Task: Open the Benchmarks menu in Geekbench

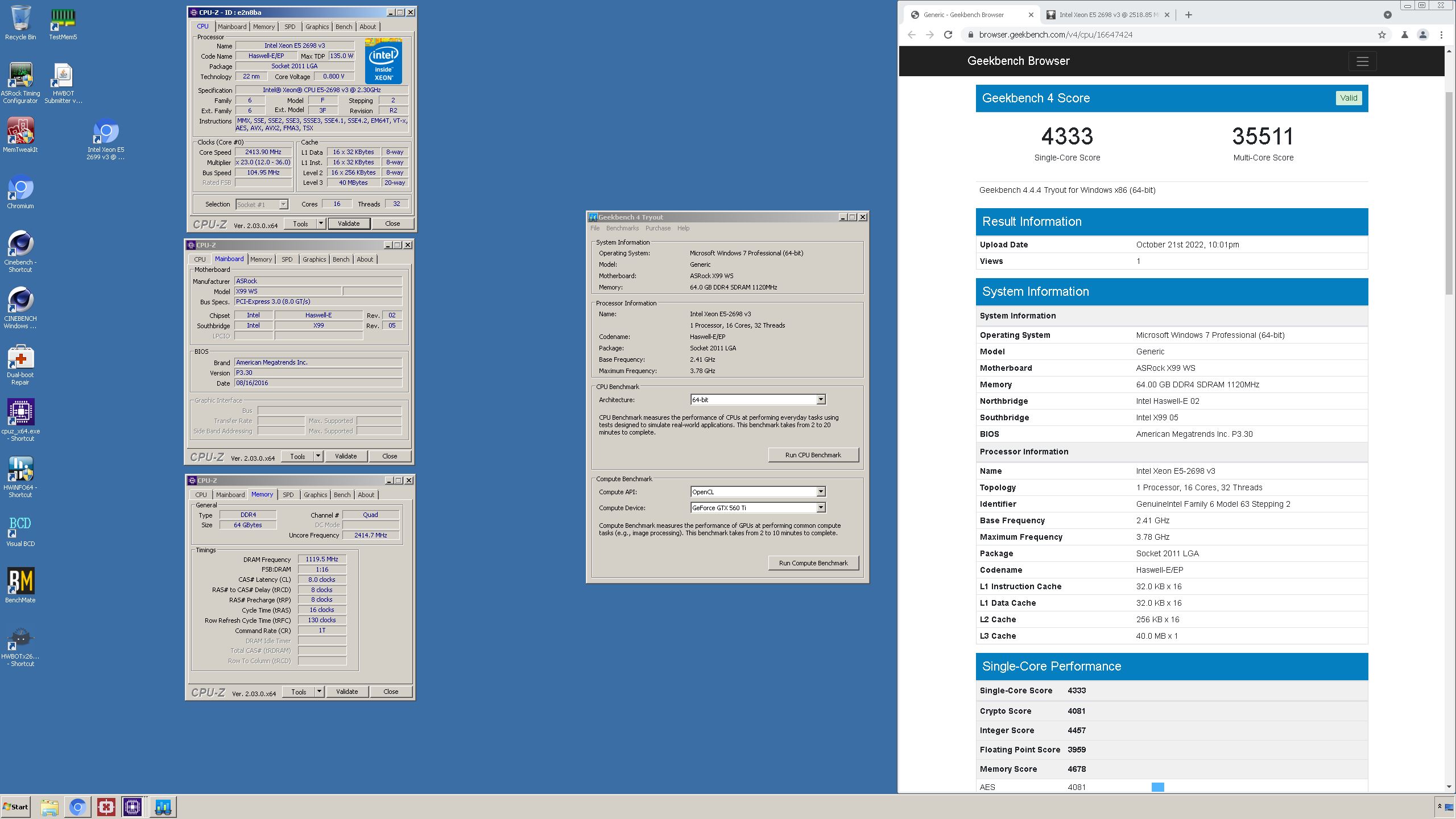Action: 622,228
